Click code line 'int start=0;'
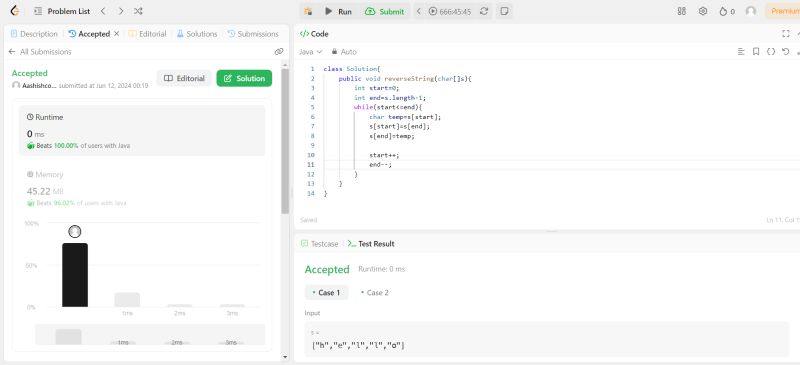Image resolution: width=800 pixels, height=365 pixels. [377, 88]
